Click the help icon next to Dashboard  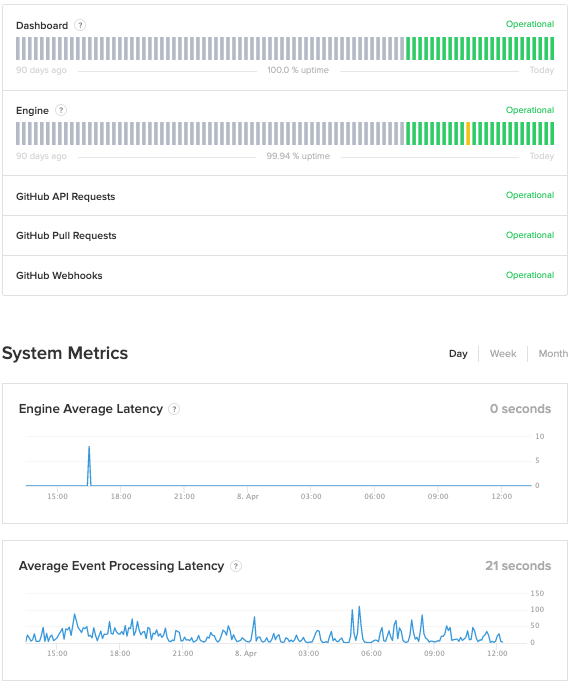[80, 25]
